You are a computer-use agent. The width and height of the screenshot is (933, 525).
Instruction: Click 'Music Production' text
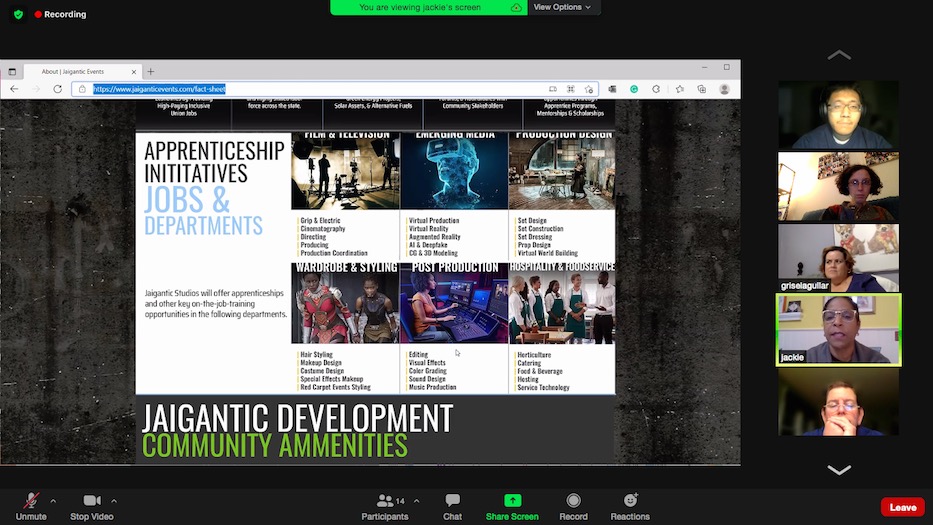point(432,387)
